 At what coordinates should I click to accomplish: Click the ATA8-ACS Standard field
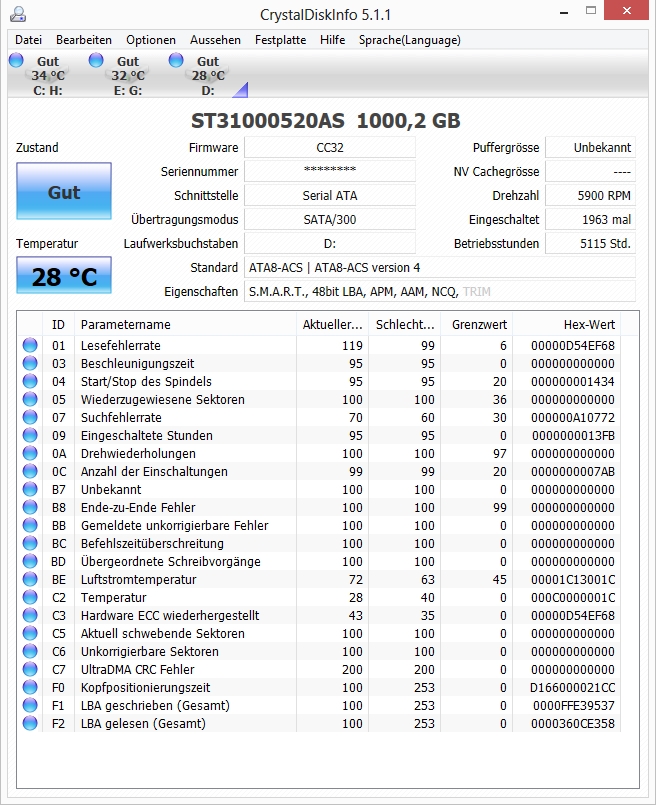[440, 267]
